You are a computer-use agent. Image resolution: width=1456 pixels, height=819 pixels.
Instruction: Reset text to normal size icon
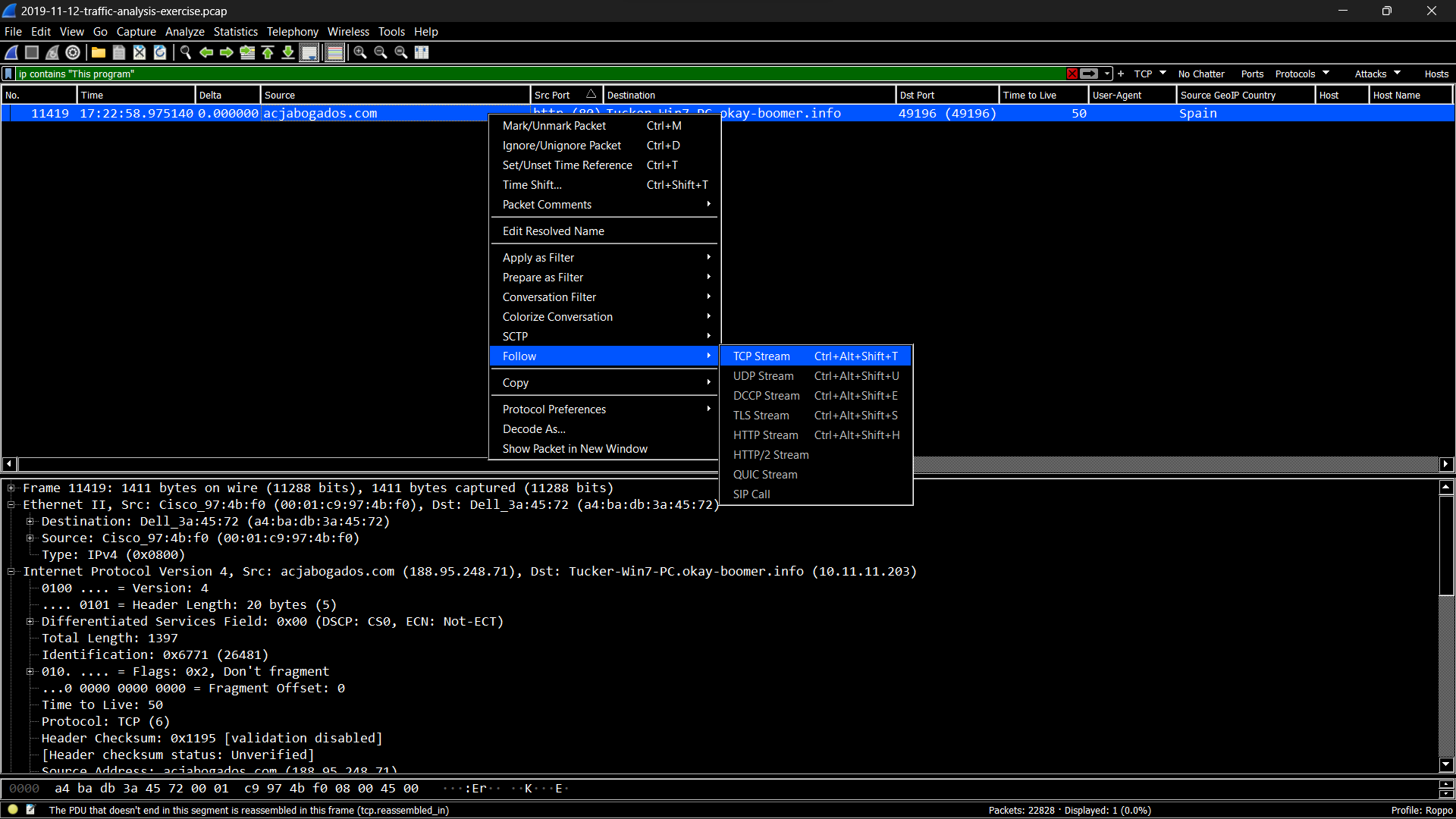(x=401, y=52)
